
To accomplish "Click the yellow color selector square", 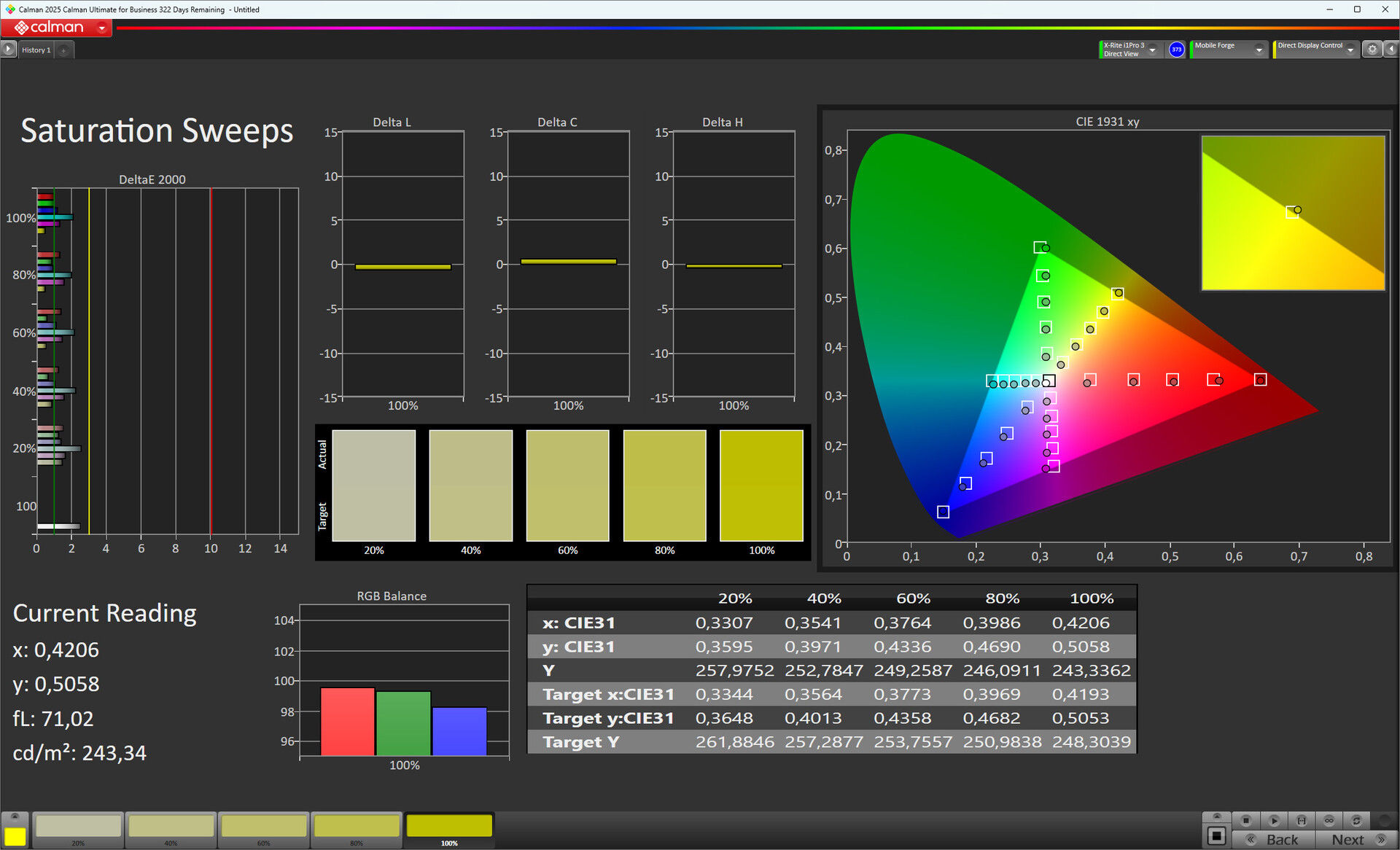I will 15,835.
